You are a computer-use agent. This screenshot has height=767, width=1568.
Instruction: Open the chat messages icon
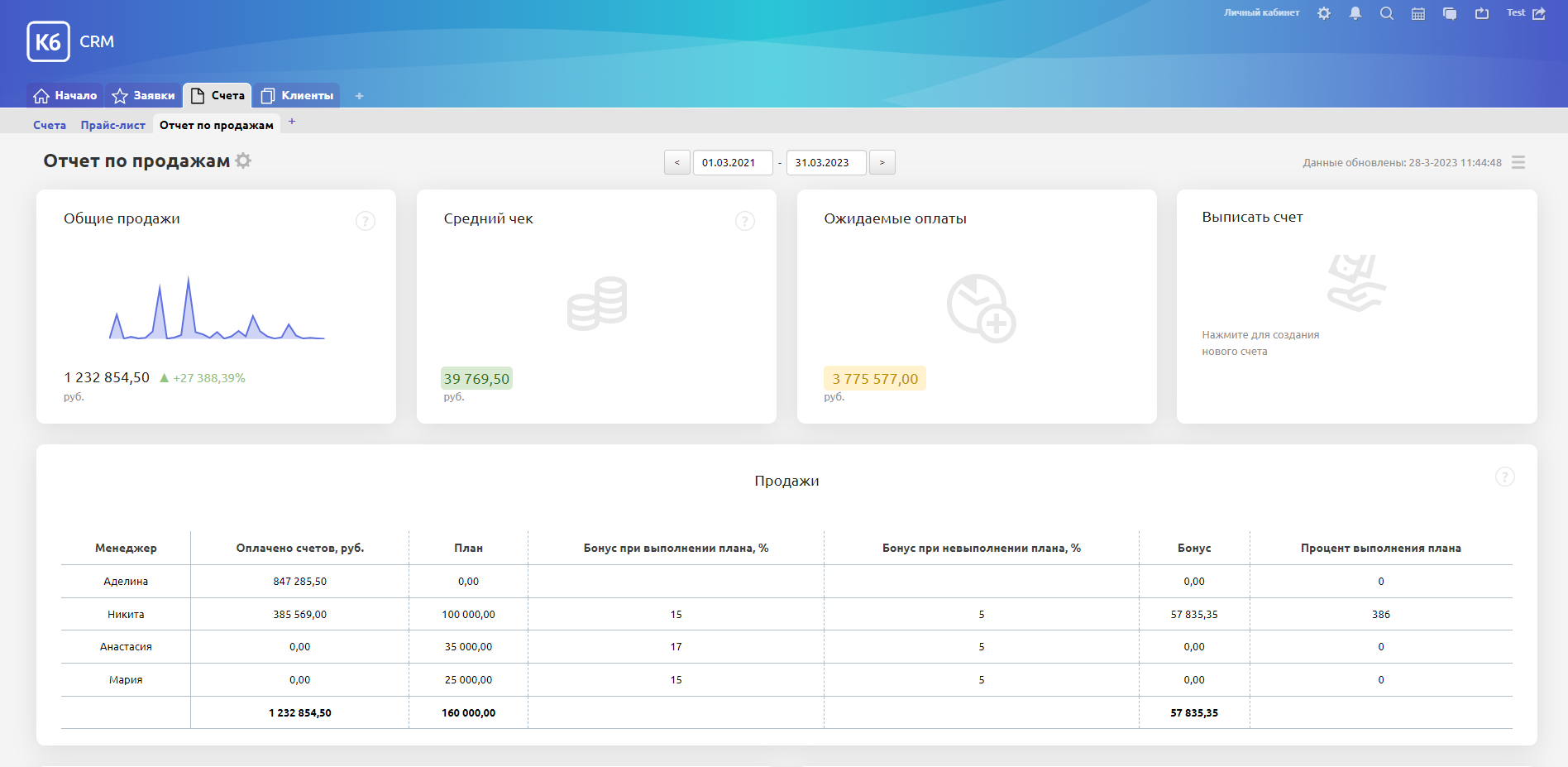click(1450, 13)
